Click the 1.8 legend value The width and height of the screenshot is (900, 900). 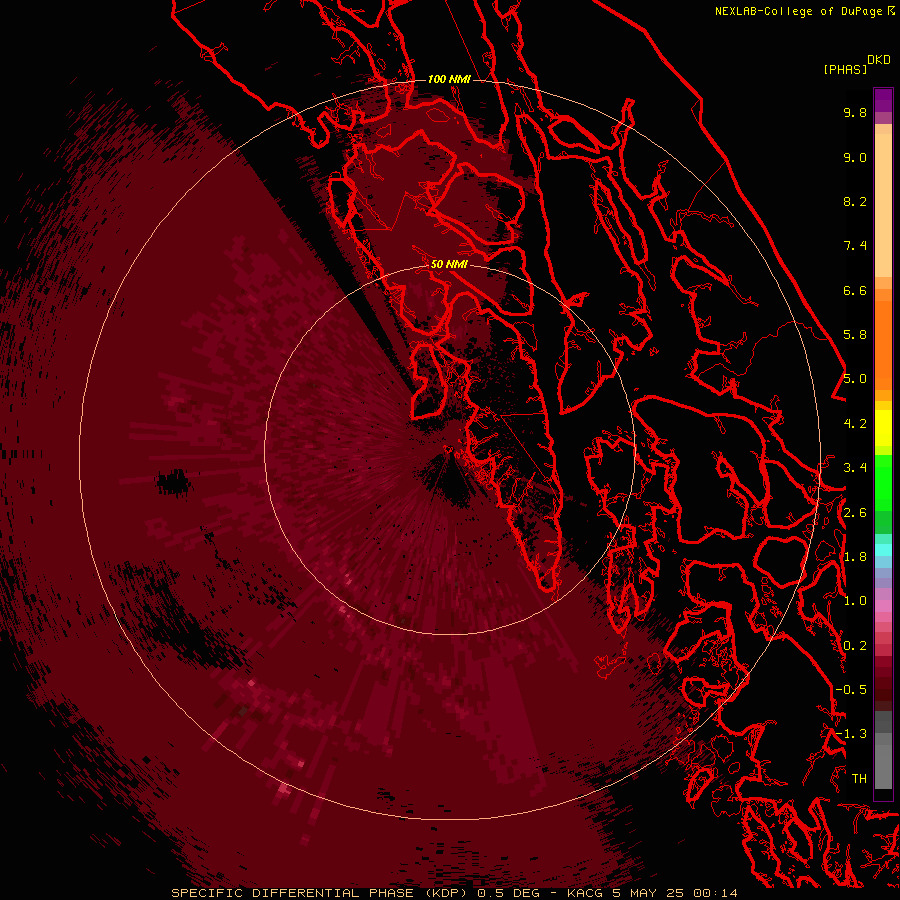coord(855,557)
